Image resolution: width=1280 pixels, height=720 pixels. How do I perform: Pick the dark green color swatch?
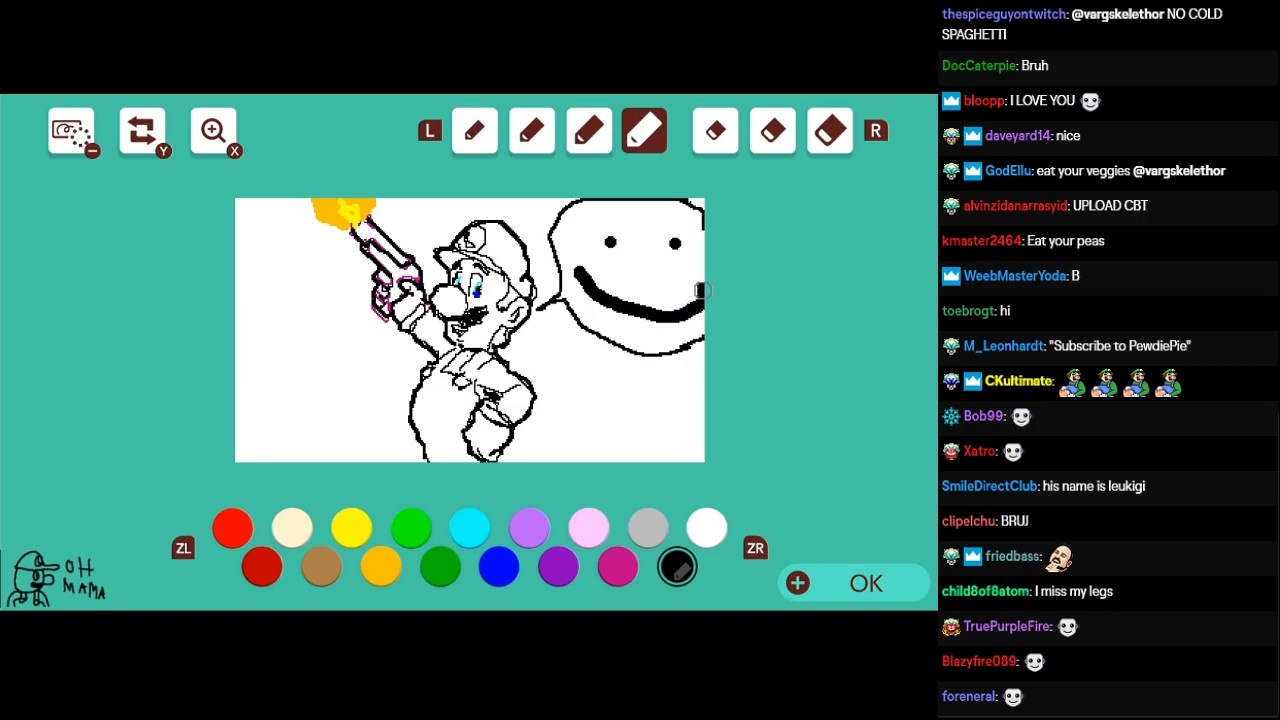(440, 567)
